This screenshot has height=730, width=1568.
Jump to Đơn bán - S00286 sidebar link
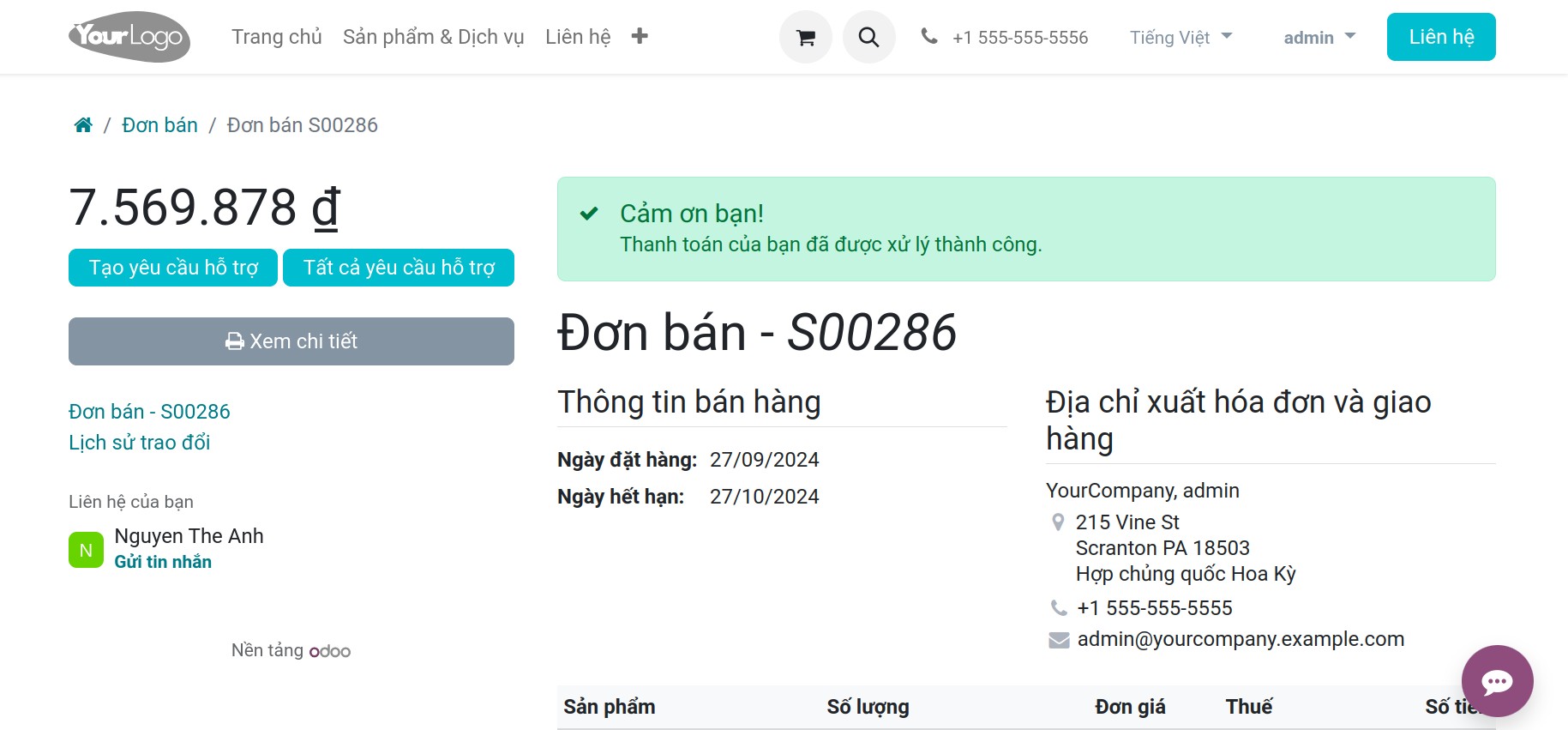click(x=149, y=412)
